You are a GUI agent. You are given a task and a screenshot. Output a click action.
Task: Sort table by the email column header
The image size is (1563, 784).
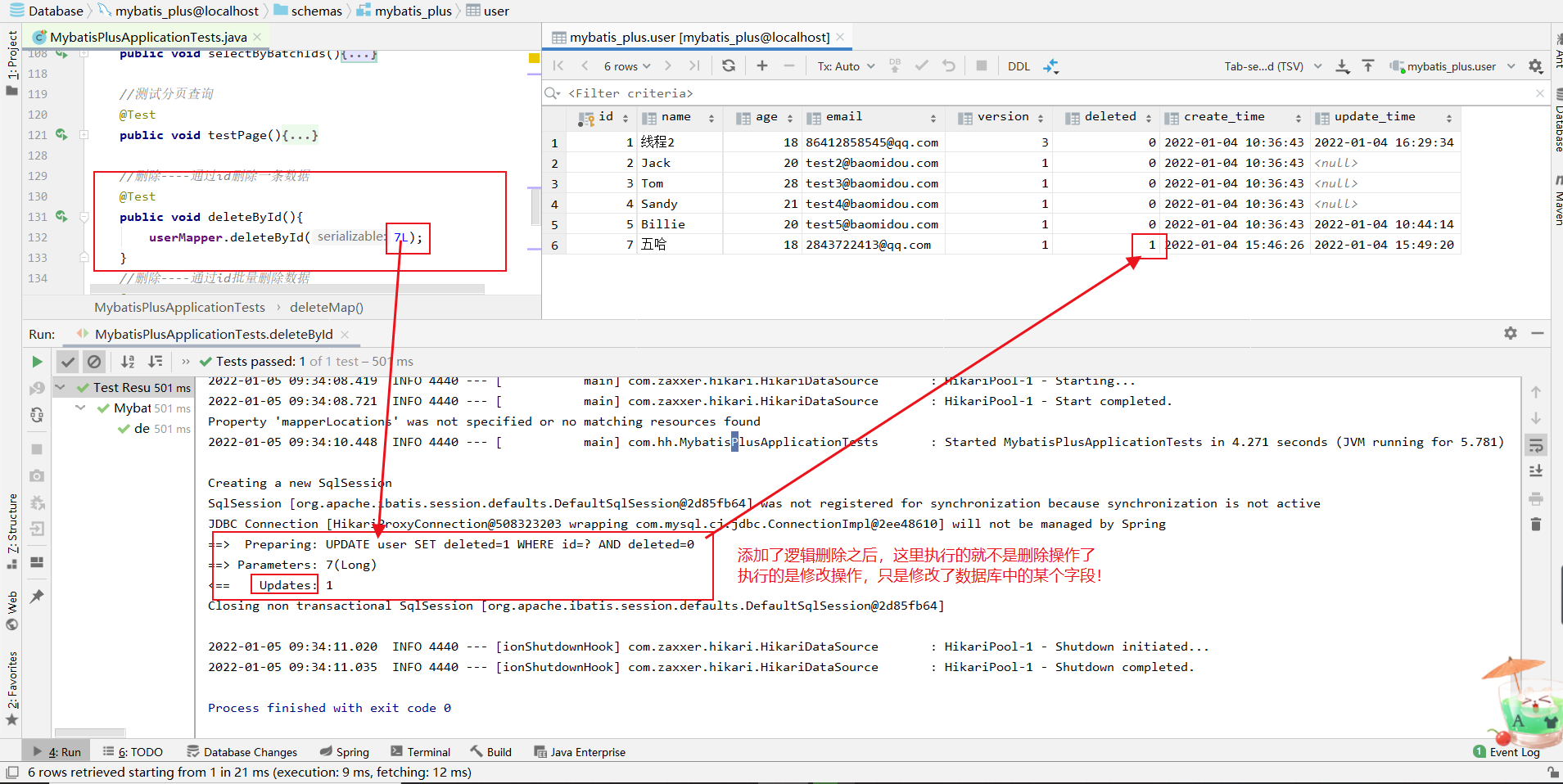pyautogui.click(x=872, y=117)
